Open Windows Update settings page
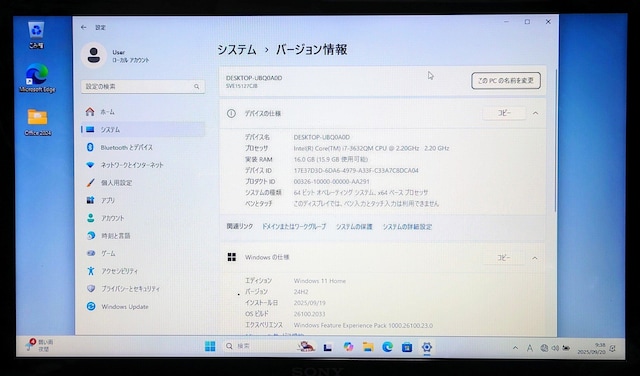640x376 pixels. (143, 306)
